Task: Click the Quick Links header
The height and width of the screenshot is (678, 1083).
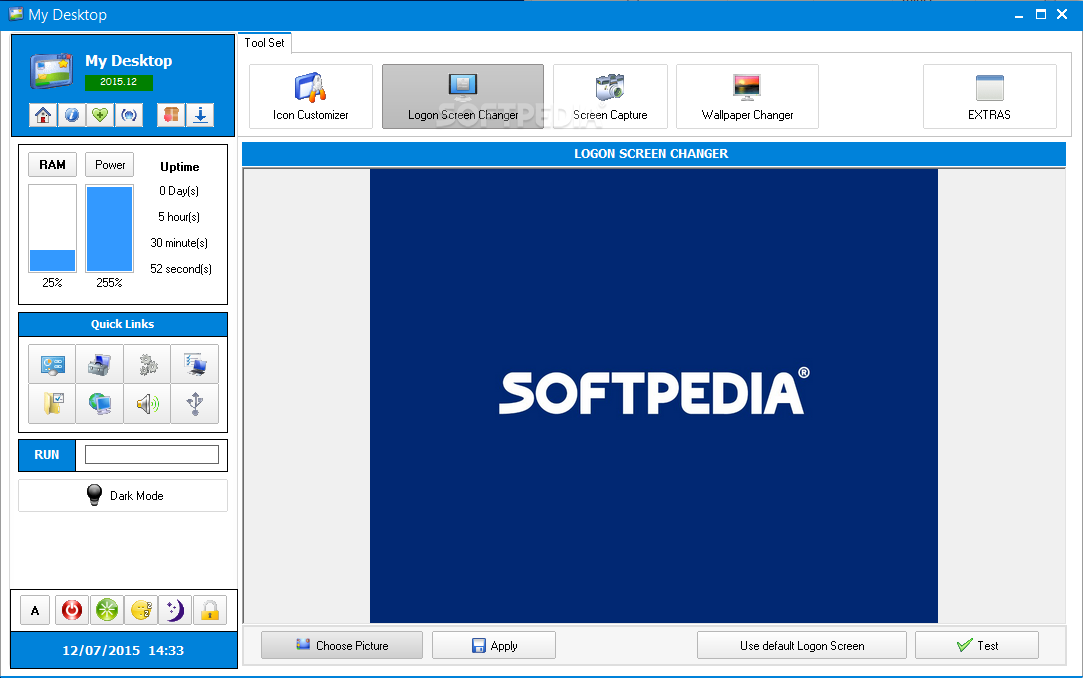Action: (123, 324)
